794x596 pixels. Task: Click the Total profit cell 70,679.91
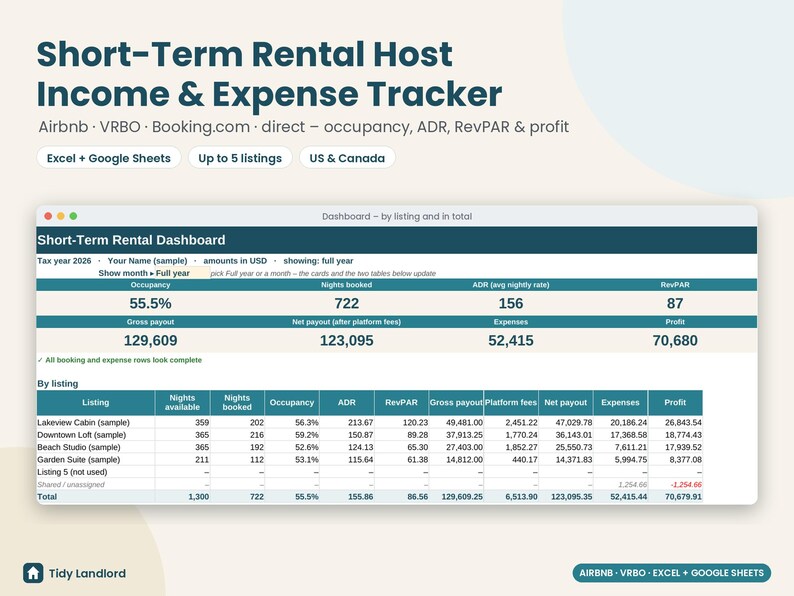(675, 497)
